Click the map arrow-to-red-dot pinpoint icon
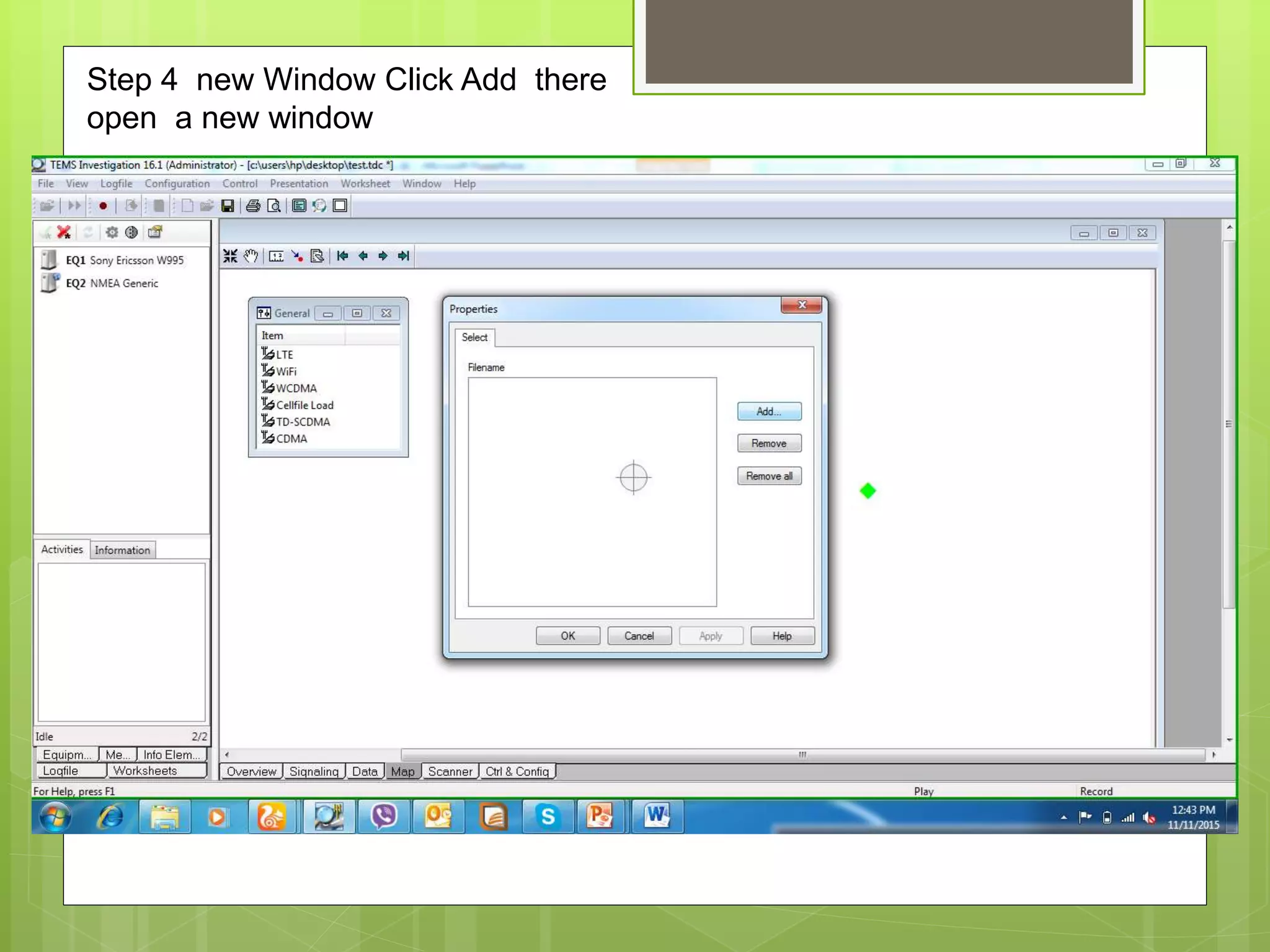The height and width of the screenshot is (952, 1270). click(x=297, y=256)
